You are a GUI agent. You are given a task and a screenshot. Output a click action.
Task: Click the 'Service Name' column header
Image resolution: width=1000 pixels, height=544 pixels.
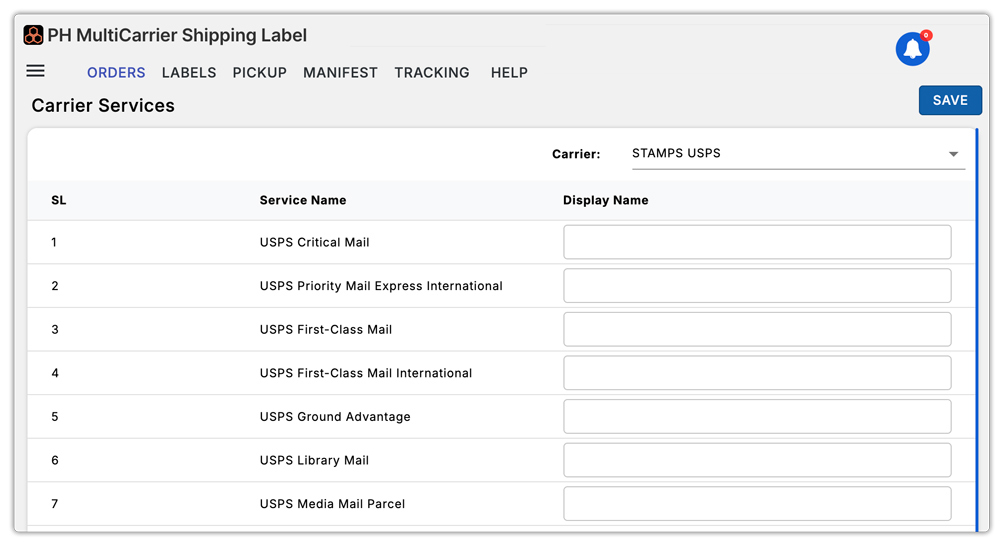(x=303, y=200)
